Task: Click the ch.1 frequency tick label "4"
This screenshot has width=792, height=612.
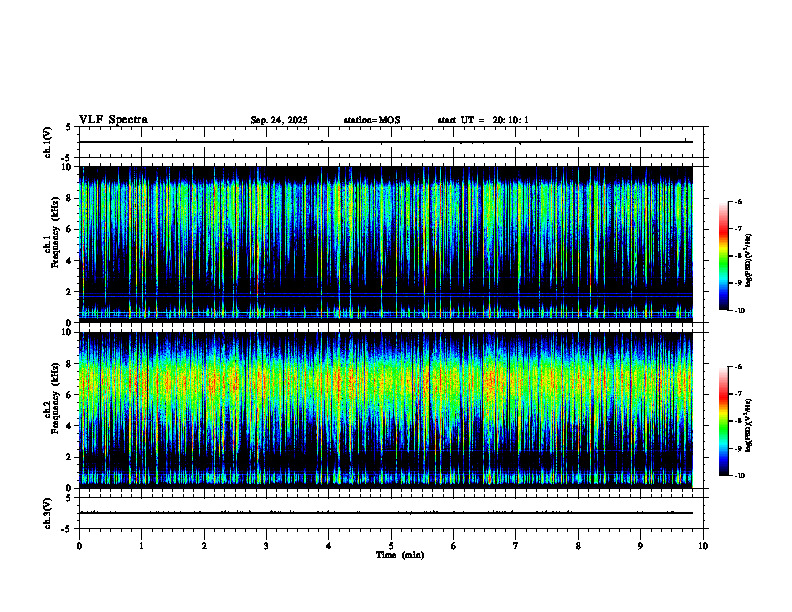Action: (x=70, y=261)
